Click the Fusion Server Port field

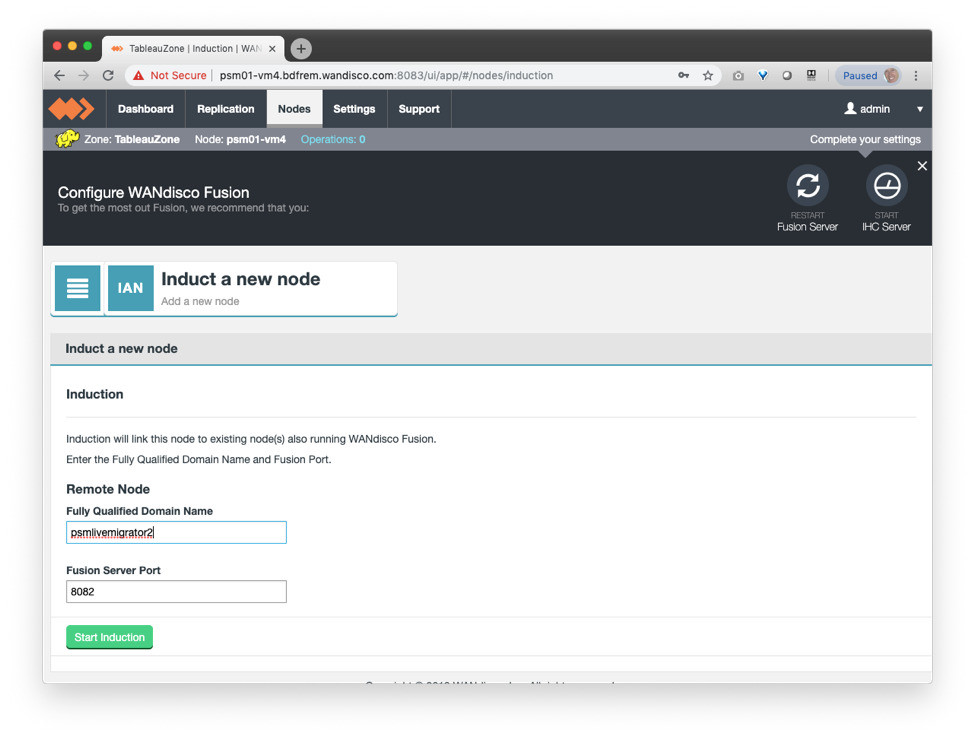[x=176, y=592]
